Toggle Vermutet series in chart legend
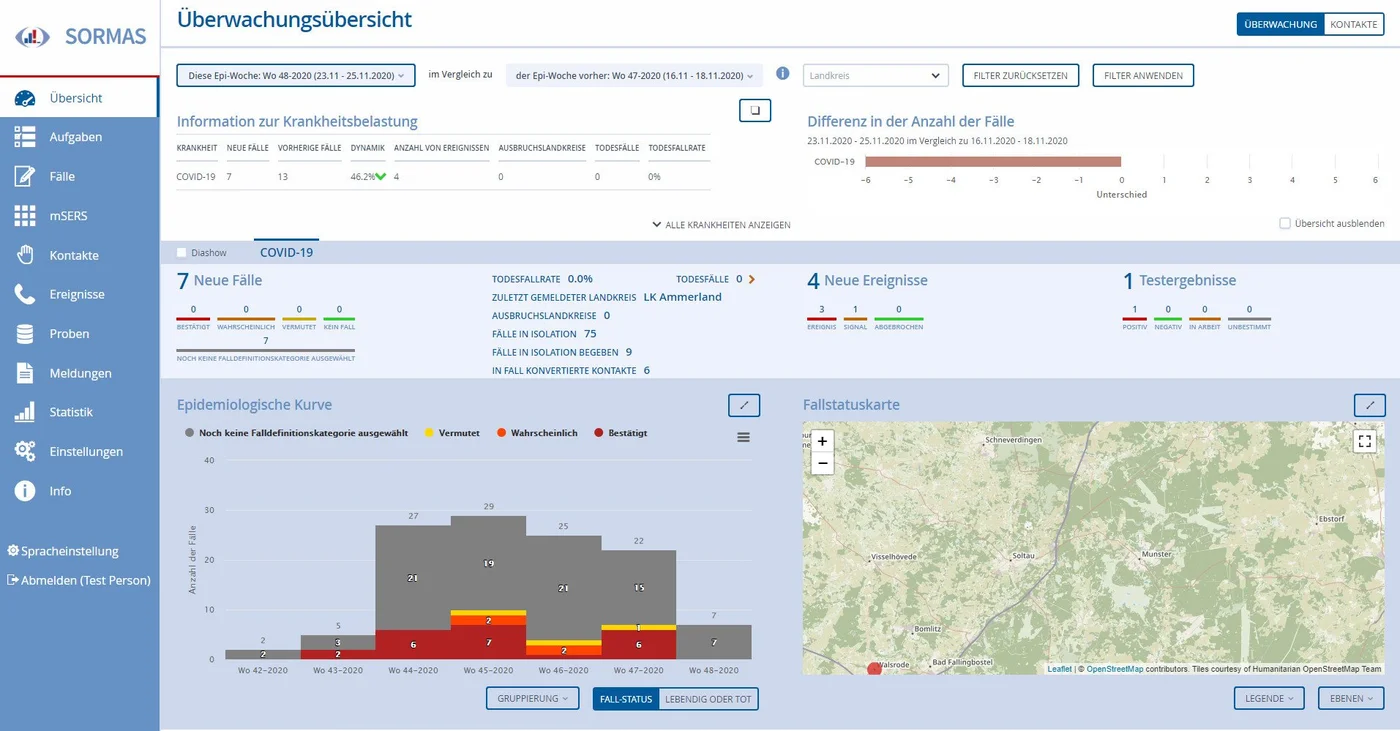 point(452,433)
